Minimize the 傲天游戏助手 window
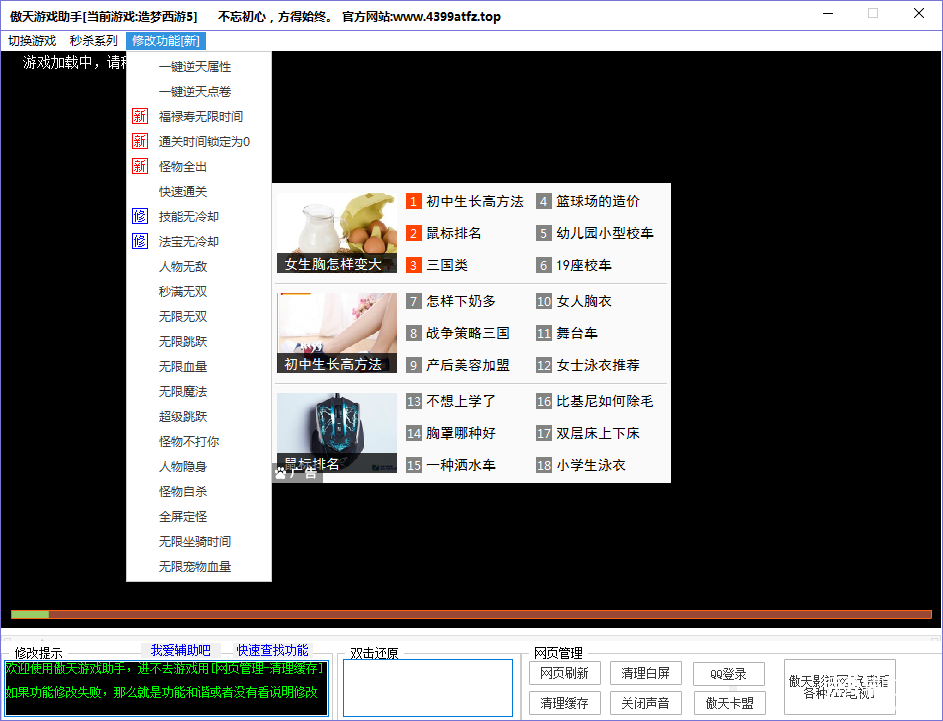This screenshot has height=721, width=943. coord(828,13)
